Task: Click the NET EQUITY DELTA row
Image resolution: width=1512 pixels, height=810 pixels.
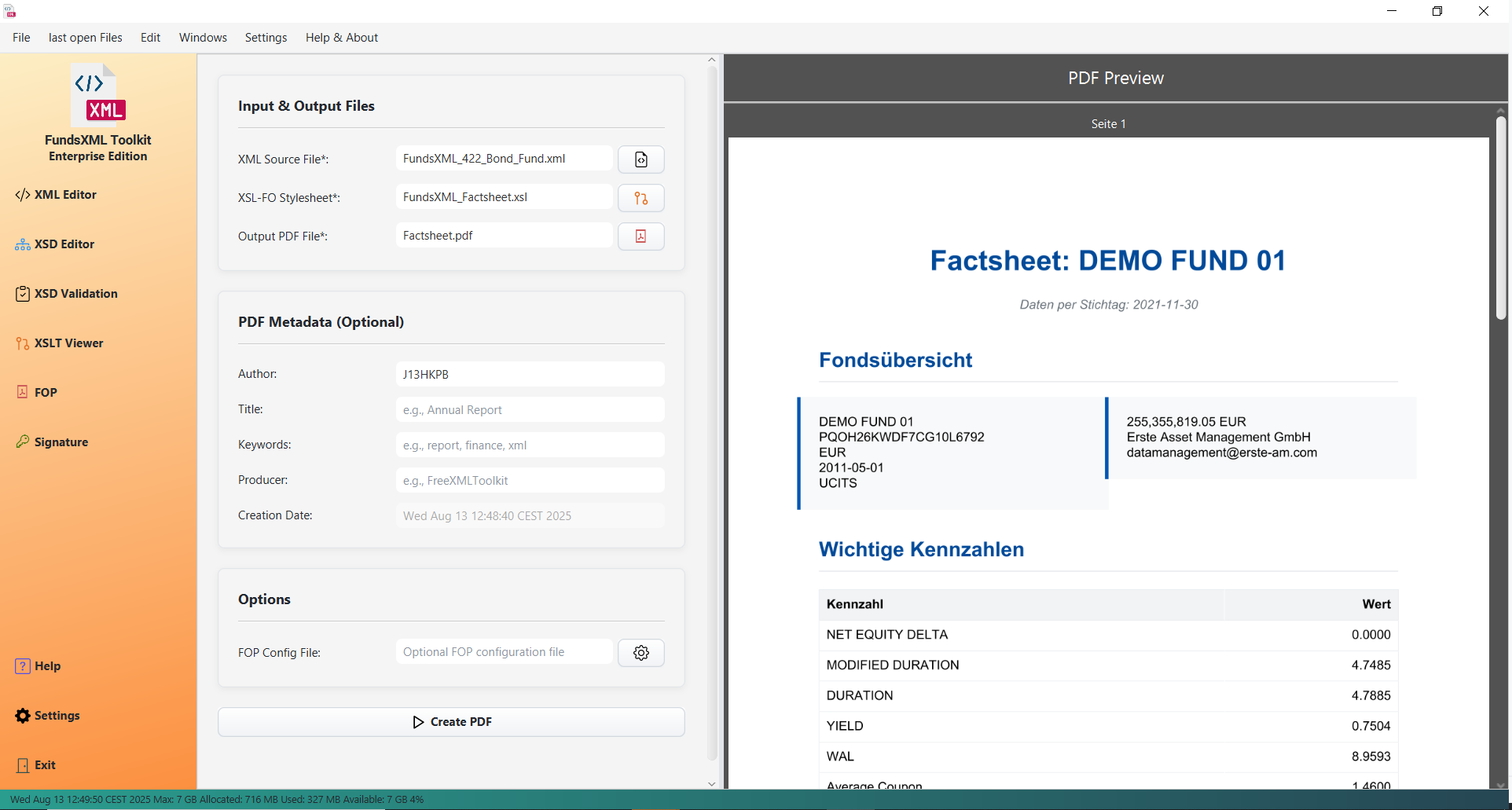Action: click(x=1108, y=635)
